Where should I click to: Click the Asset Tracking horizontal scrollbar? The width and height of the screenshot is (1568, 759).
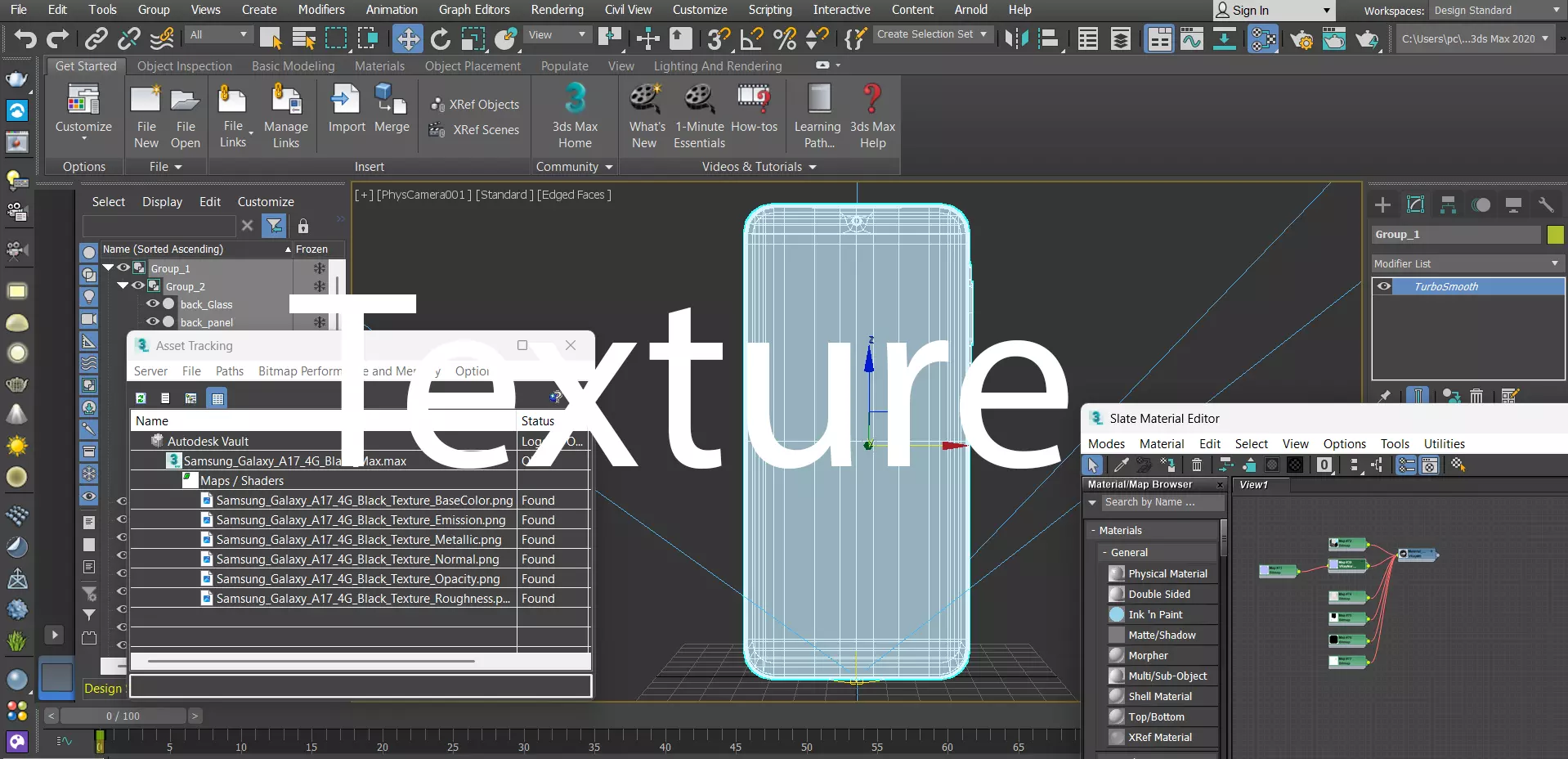(x=311, y=661)
